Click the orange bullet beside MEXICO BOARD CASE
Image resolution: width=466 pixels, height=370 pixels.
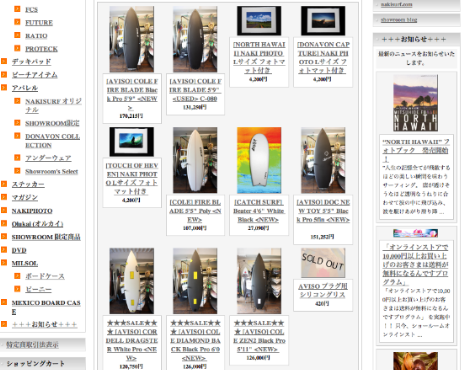tap(4, 302)
